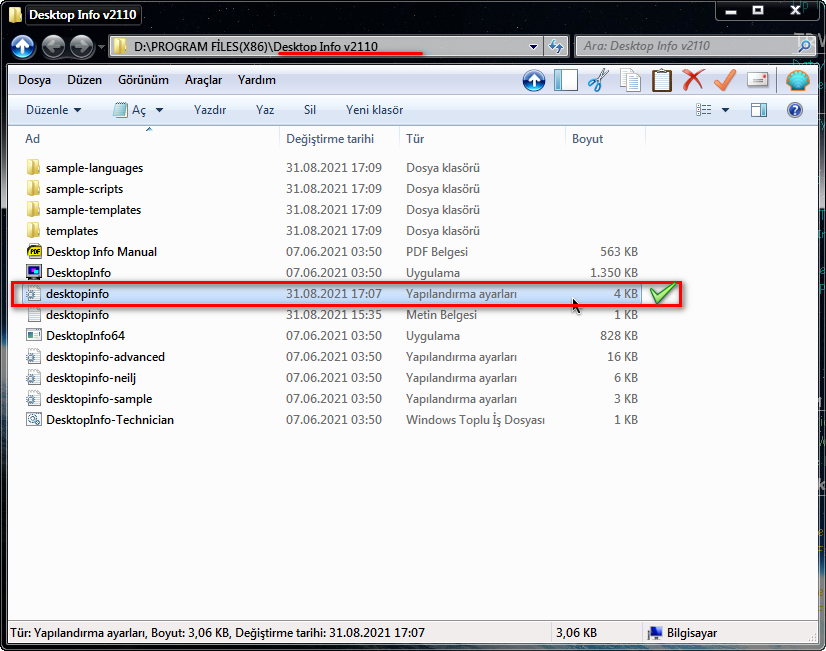This screenshot has width=826, height=651.
Task: Select the Desktop Info Manual PDF file
Action: point(332,252)
